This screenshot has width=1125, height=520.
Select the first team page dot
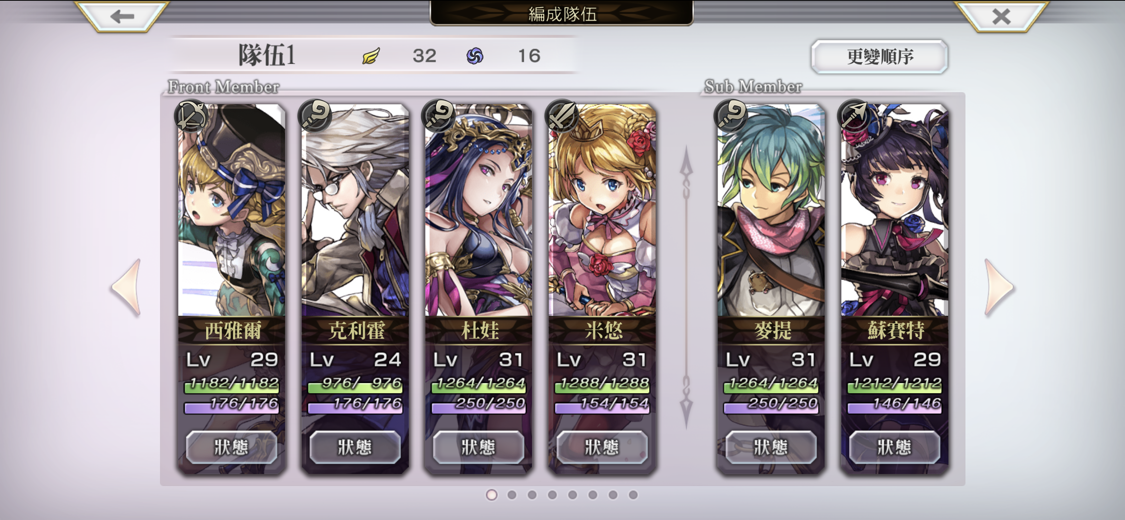tap(491, 495)
